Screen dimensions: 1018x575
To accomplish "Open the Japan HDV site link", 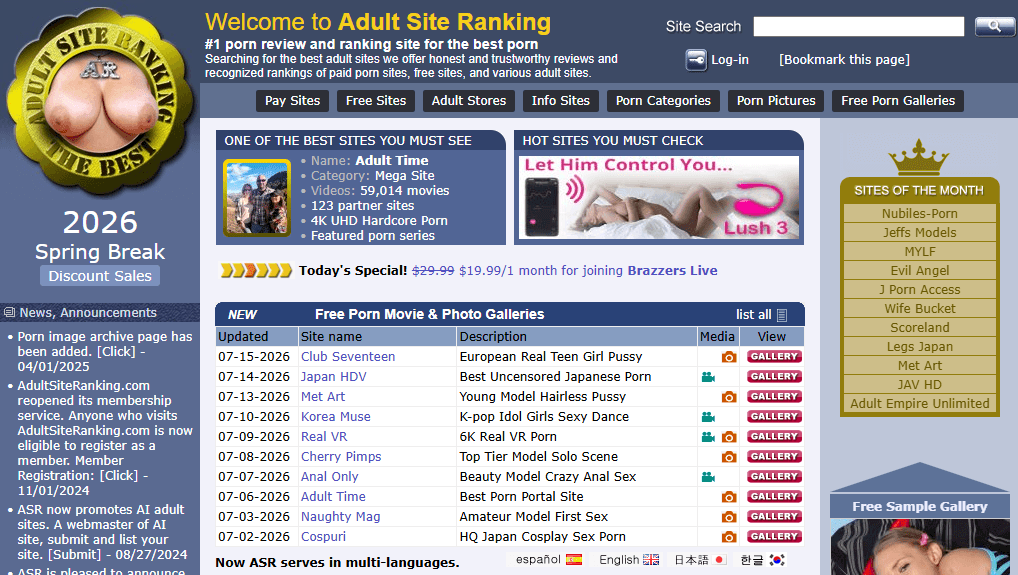I will [334, 376].
